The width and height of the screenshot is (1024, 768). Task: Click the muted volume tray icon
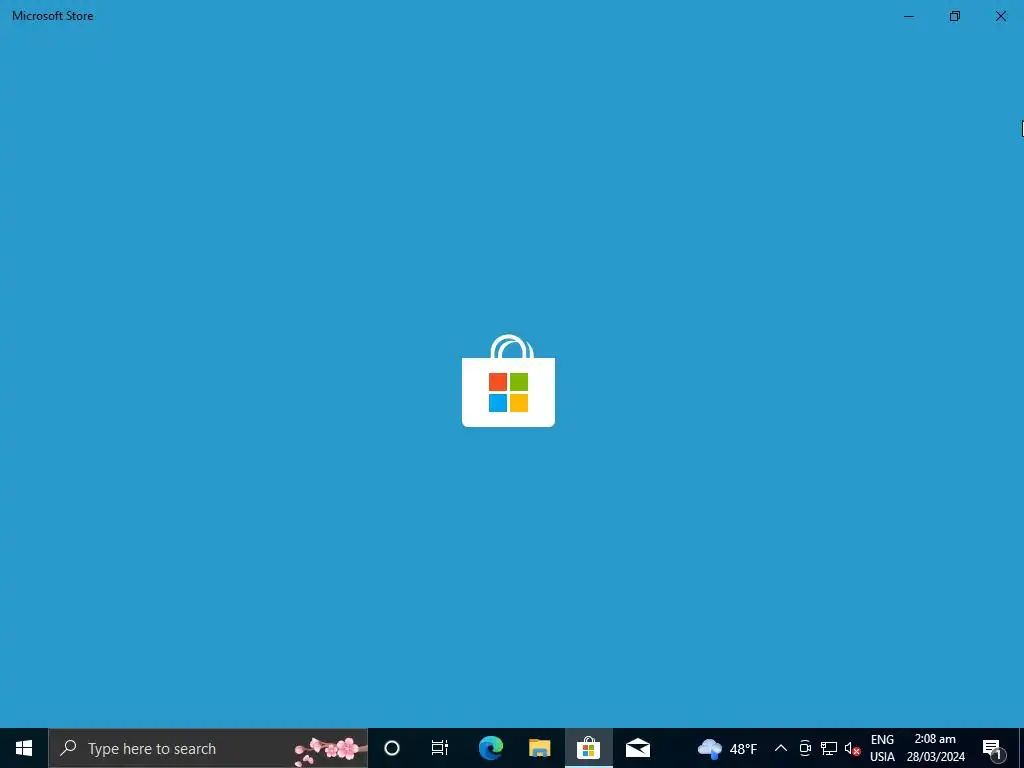pyautogui.click(x=852, y=748)
